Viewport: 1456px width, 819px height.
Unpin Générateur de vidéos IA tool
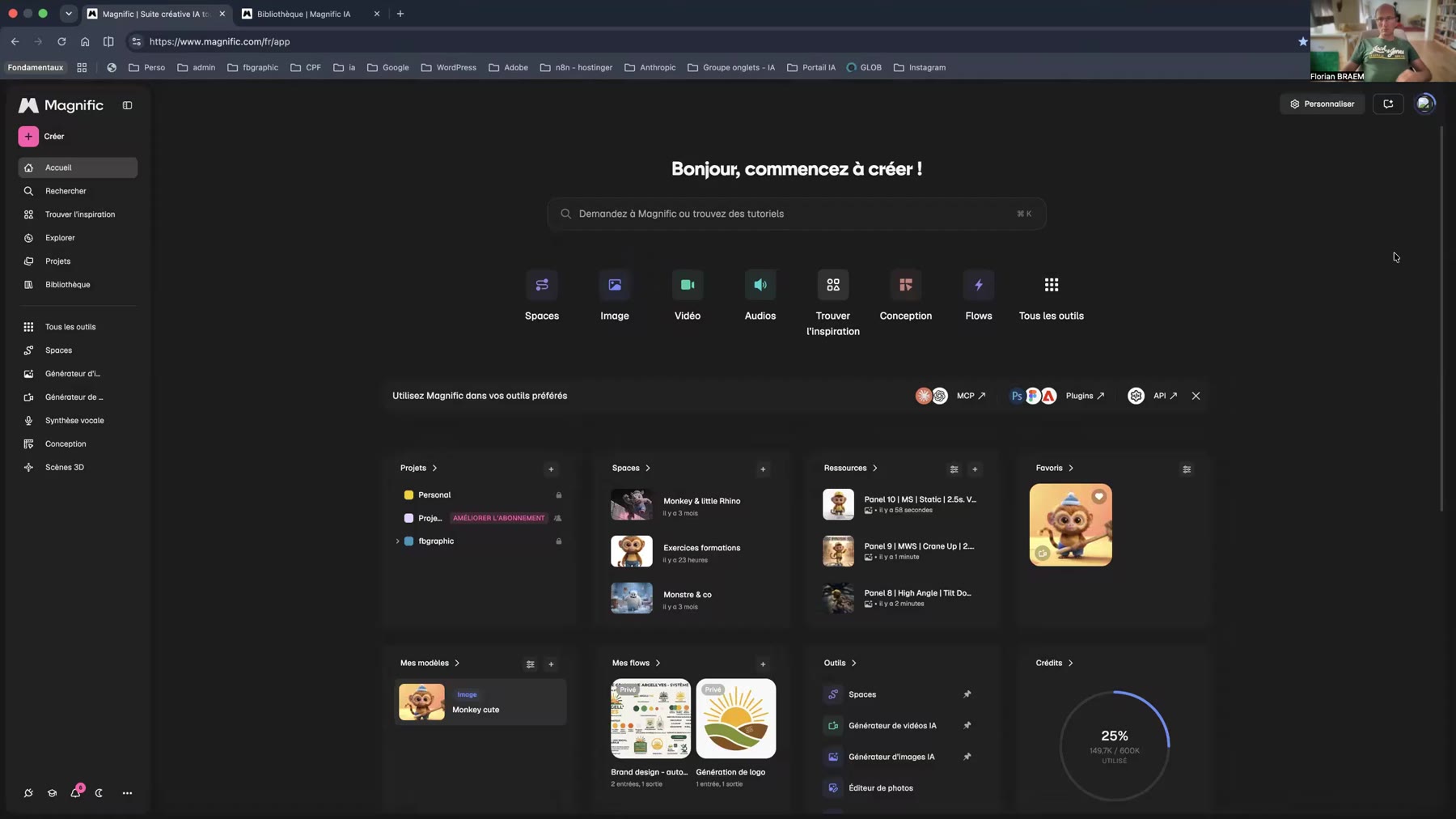967,726
